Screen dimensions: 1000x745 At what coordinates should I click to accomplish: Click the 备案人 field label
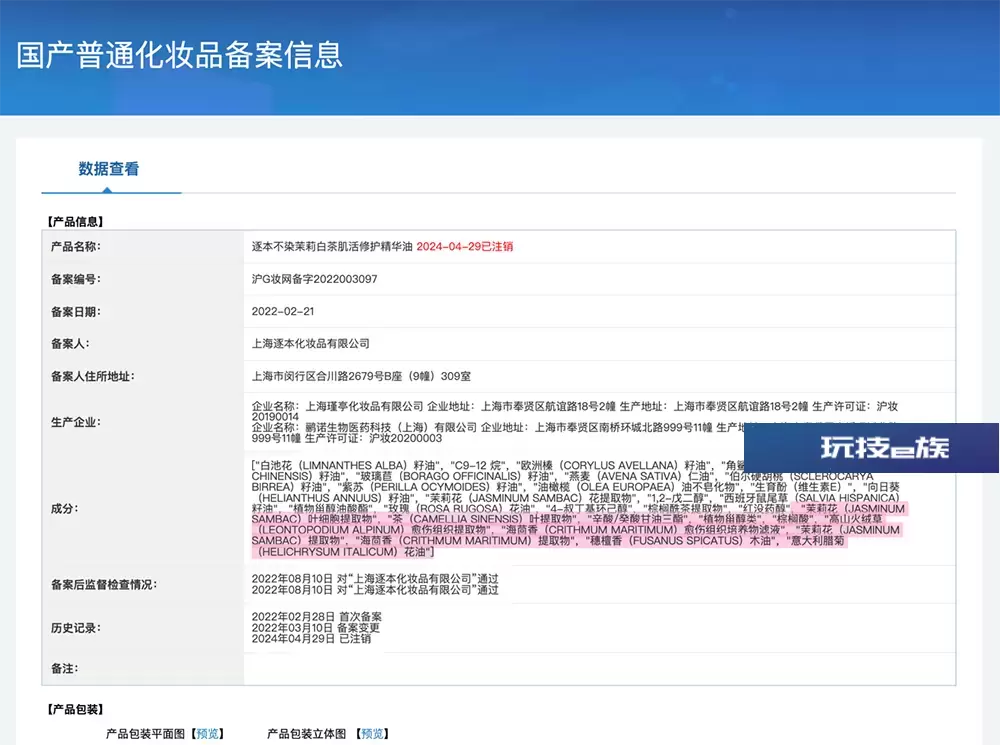pos(70,343)
